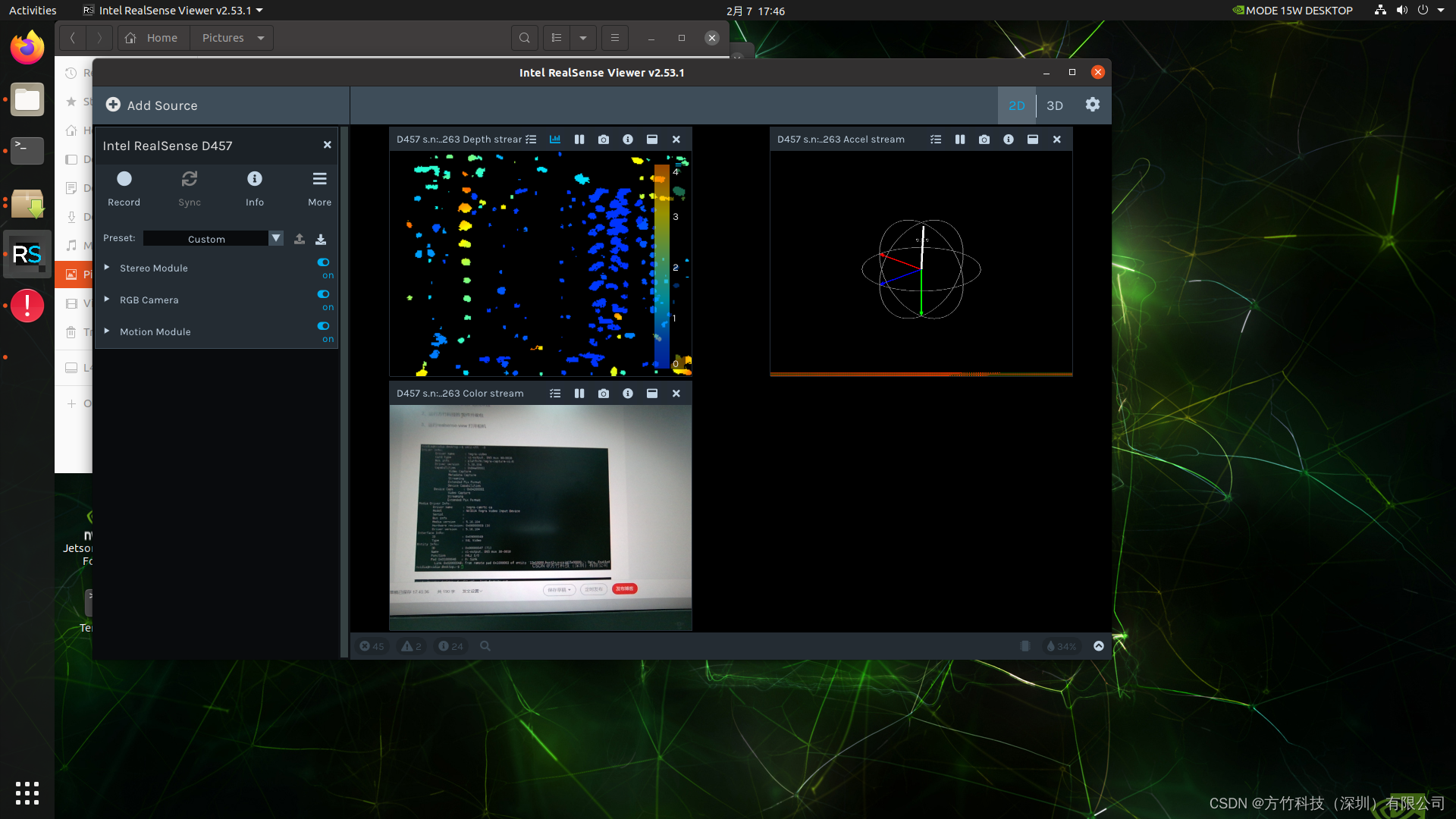Viewport: 1456px width, 819px height.
Task: Show info overlay for Accel stream
Action: pyautogui.click(x=1009, y=140)
